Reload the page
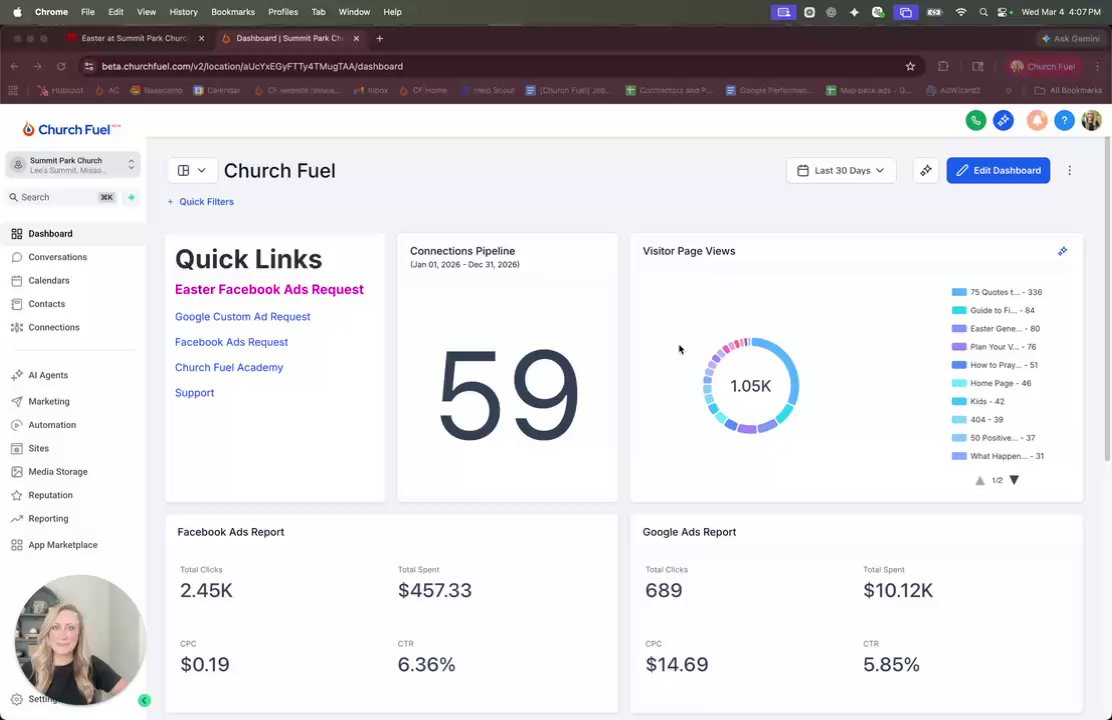The height and width of the screenshot is (720, 1112). click(x=61, y=66)
